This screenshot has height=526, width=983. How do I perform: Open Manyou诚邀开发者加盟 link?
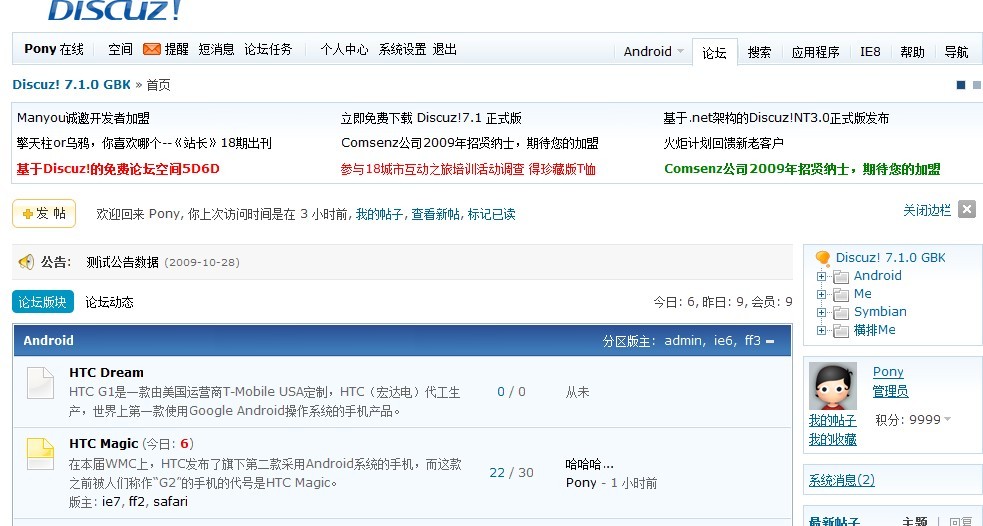point(83,118)
